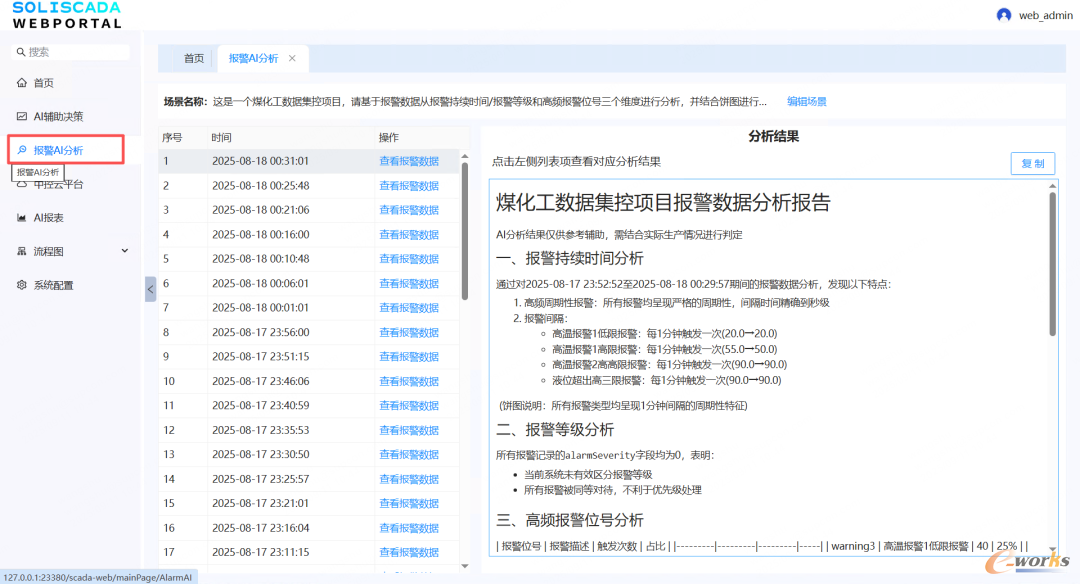Click the 报警AI分析 magnifier icon

click(x=21, y=150)
